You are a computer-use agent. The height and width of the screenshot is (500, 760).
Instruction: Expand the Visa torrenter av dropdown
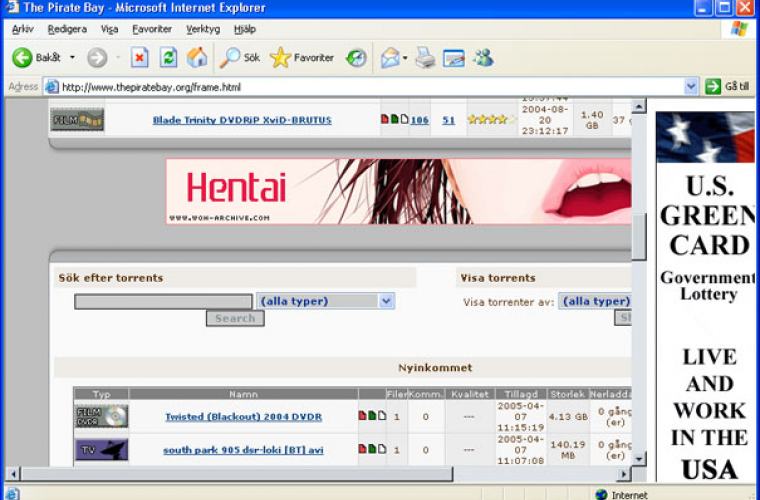(x=596, y=301)
